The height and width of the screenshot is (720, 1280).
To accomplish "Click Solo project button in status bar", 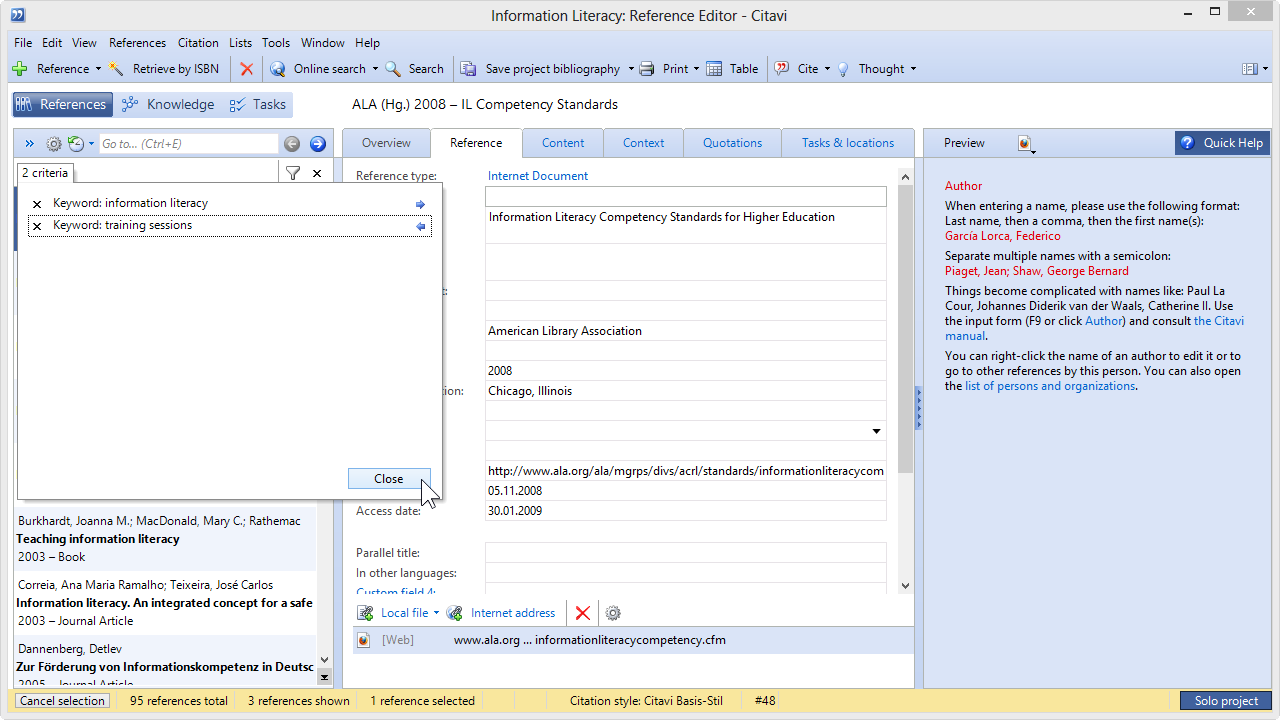I will (x=1226, y=701).
